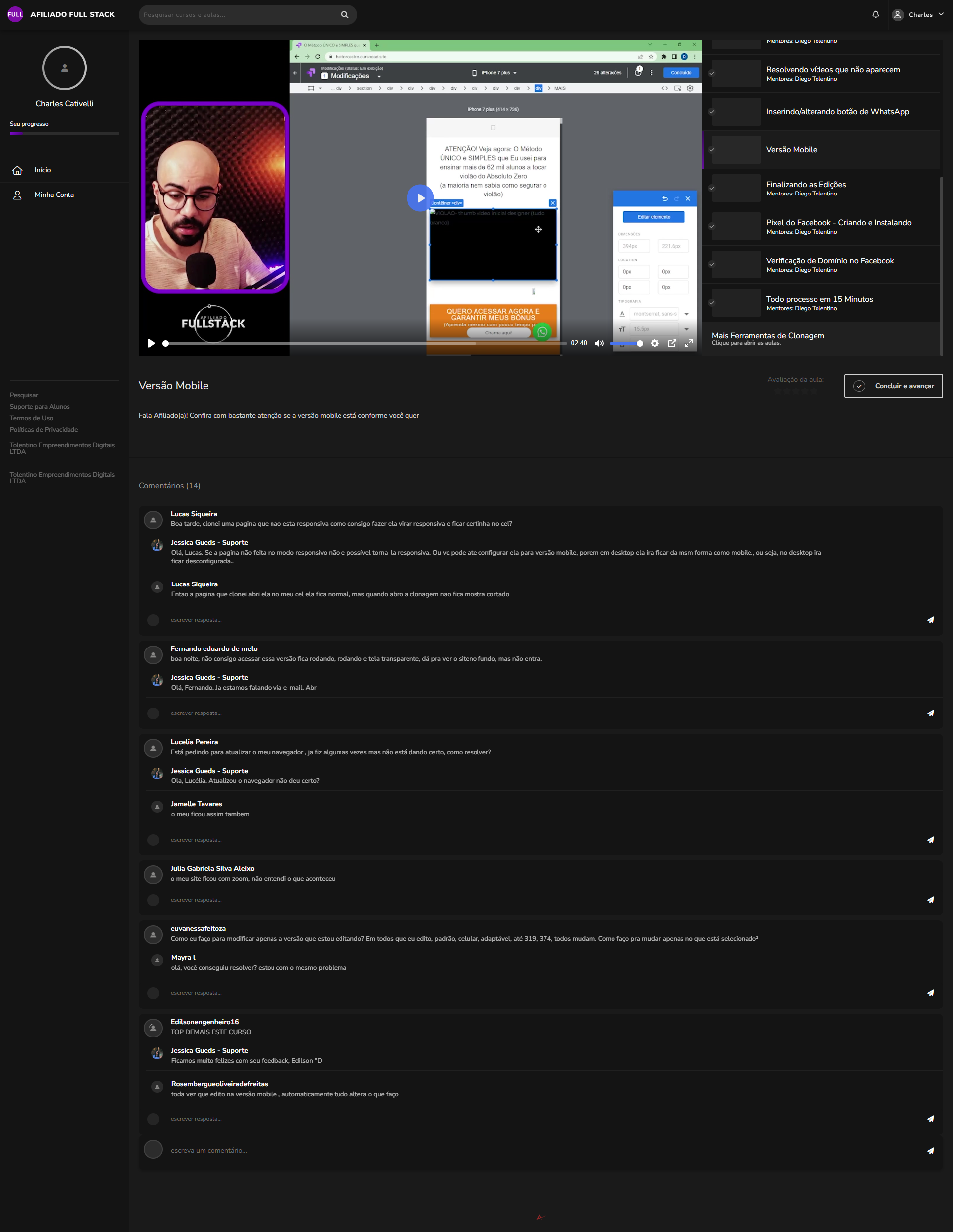953x1232 pixels.
Task: Open the Pixel do Facebook lesson
Action: pos(838,223)
